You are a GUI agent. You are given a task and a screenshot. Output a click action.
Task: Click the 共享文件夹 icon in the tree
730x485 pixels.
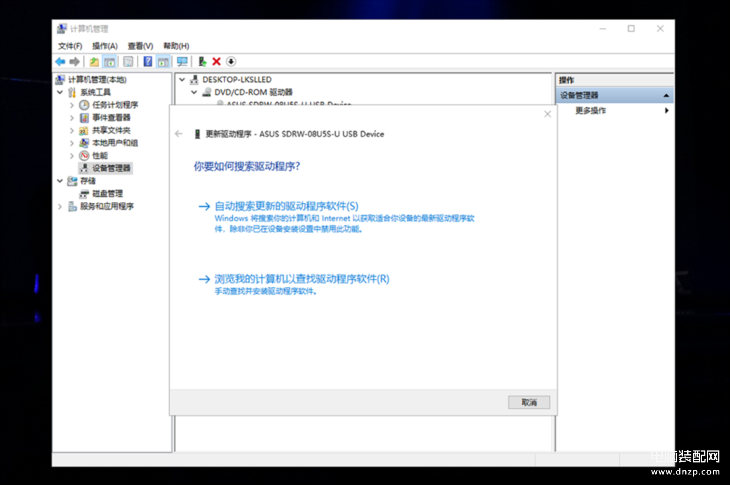(84, 130)
